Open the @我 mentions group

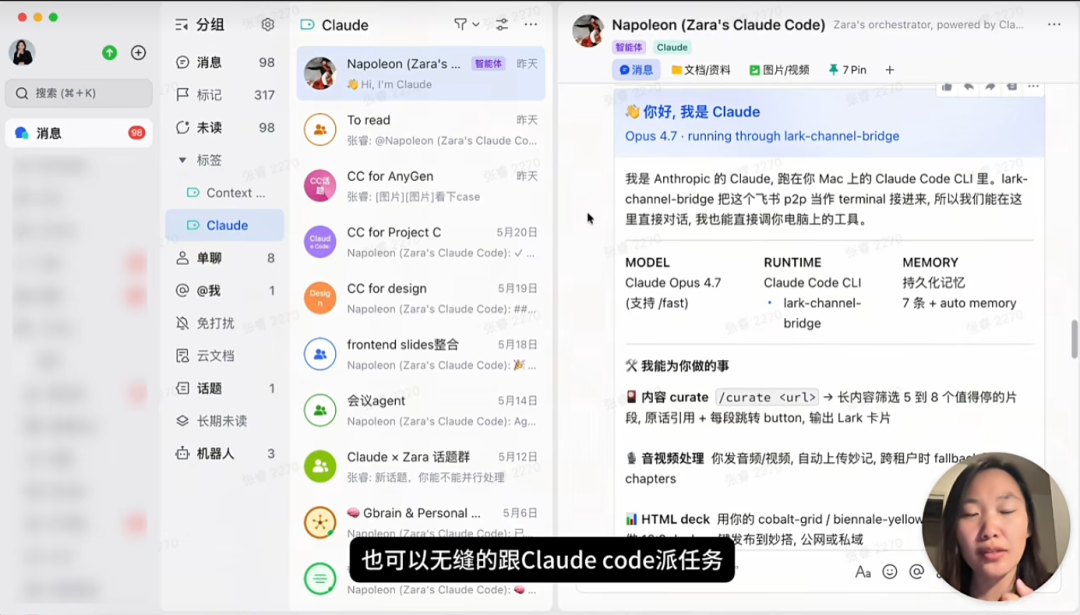click(225, 291)
